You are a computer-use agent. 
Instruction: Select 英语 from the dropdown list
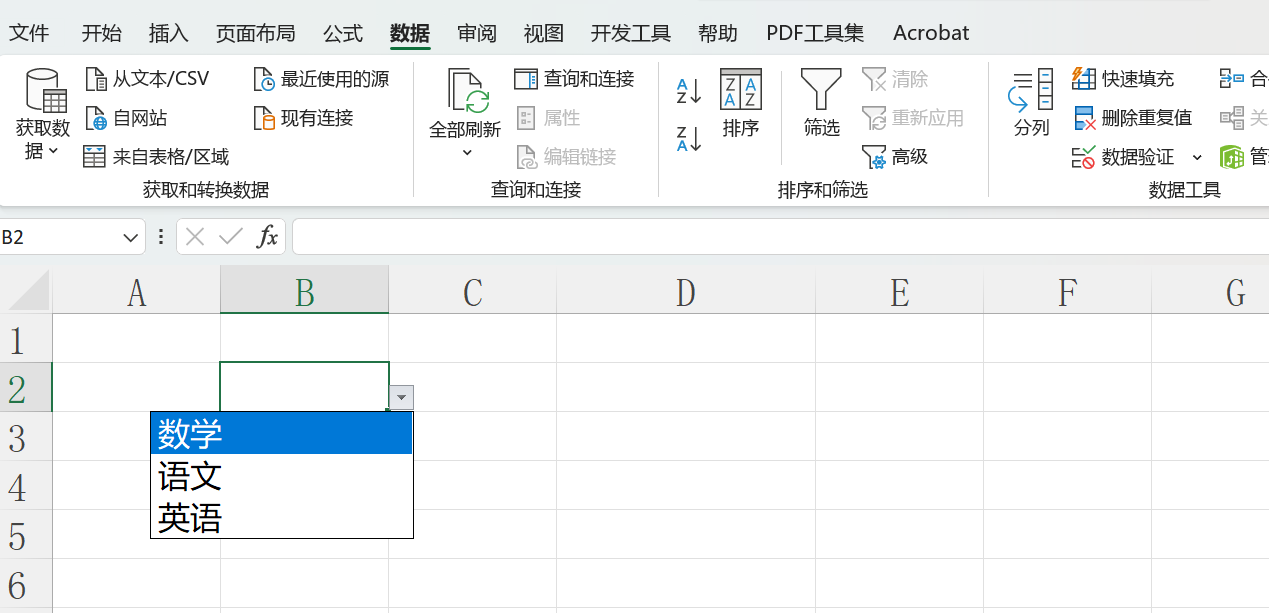coord(281,517)
